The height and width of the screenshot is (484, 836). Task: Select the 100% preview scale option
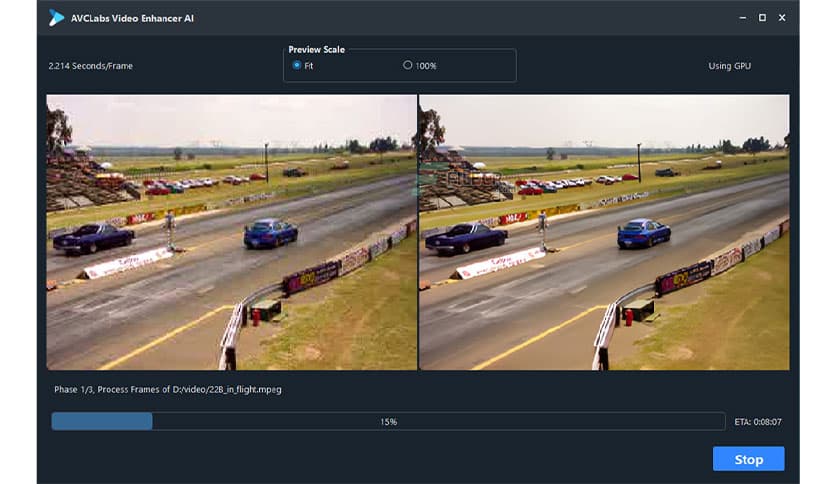point(420,66)
